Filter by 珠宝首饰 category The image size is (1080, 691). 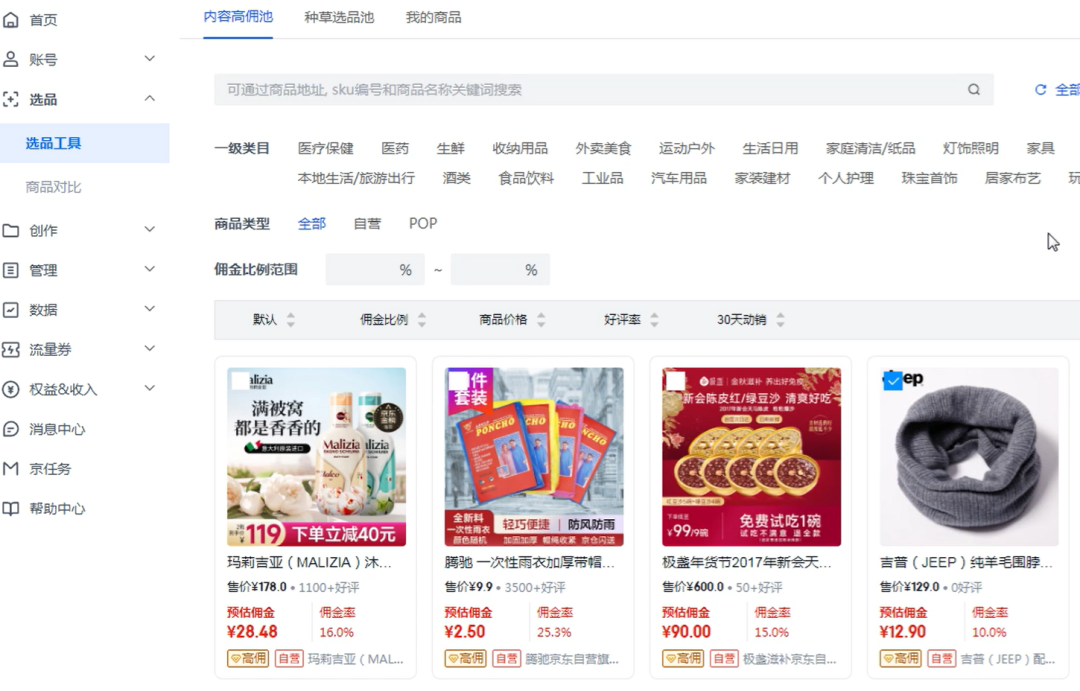coord(929,178)
